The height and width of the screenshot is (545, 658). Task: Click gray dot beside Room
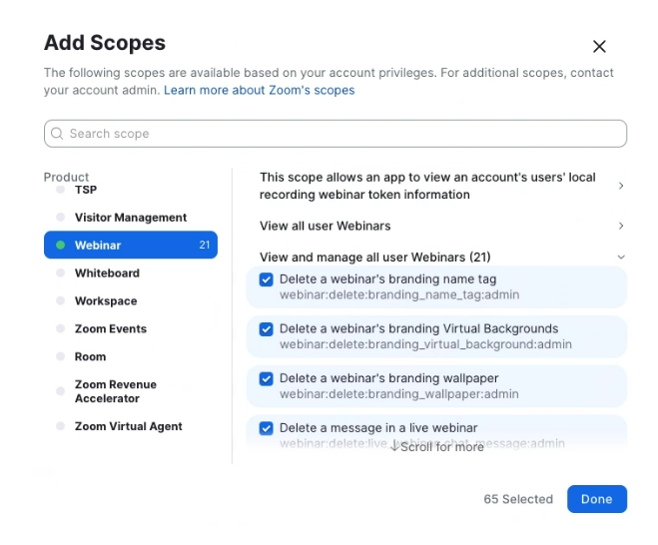pyautogui.click(x=60, y=357)
